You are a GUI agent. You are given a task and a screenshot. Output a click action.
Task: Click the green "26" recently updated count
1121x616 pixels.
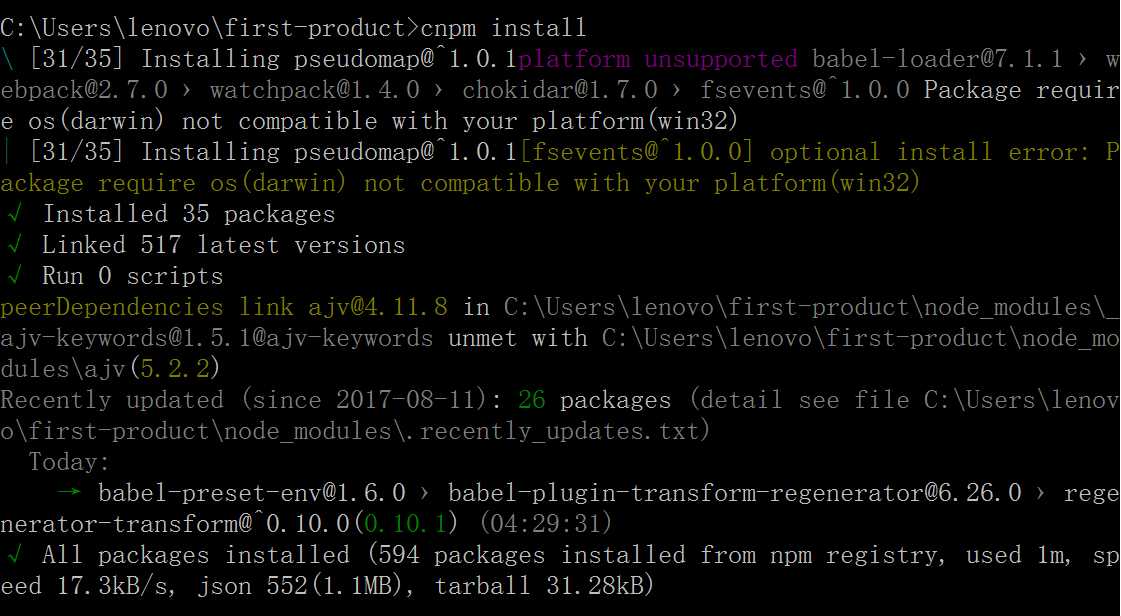[531, 400]
